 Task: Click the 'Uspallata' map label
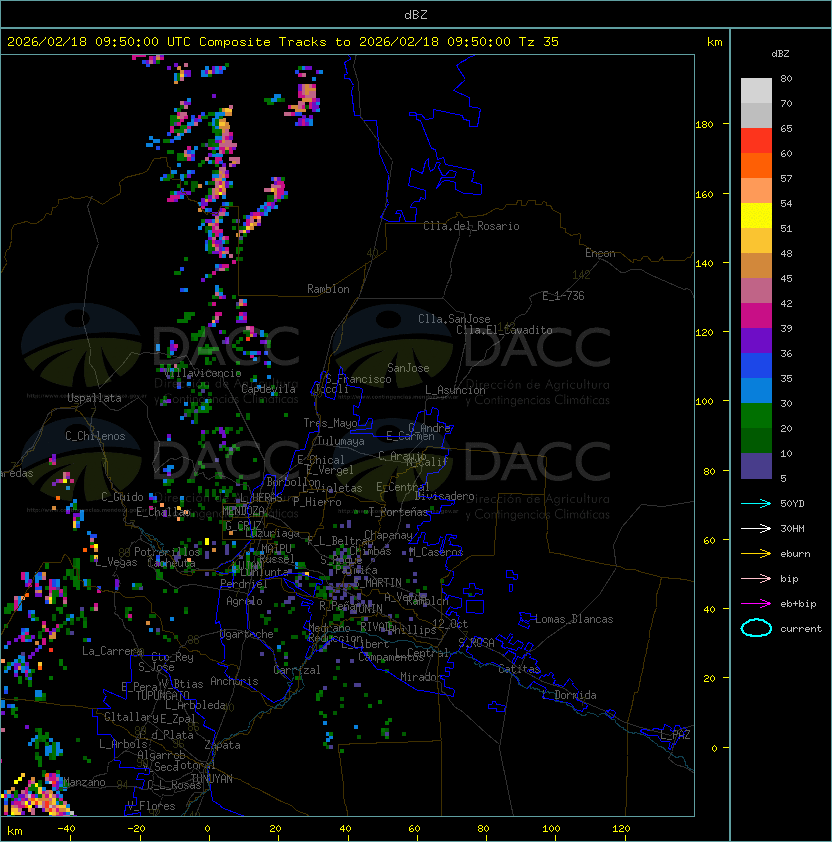click(95, 398)
